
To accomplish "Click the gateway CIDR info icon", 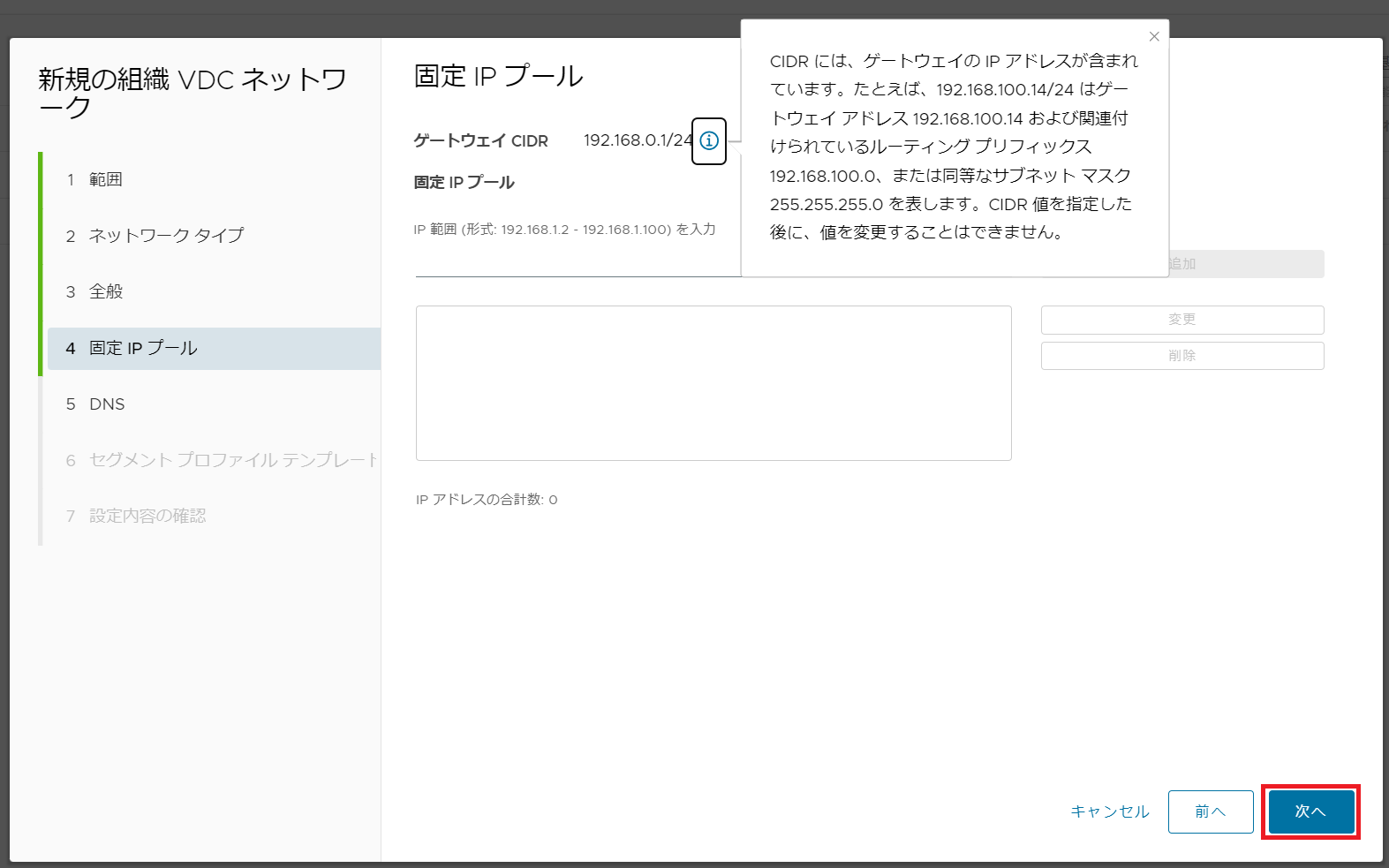I will click(x=709, y=140).
